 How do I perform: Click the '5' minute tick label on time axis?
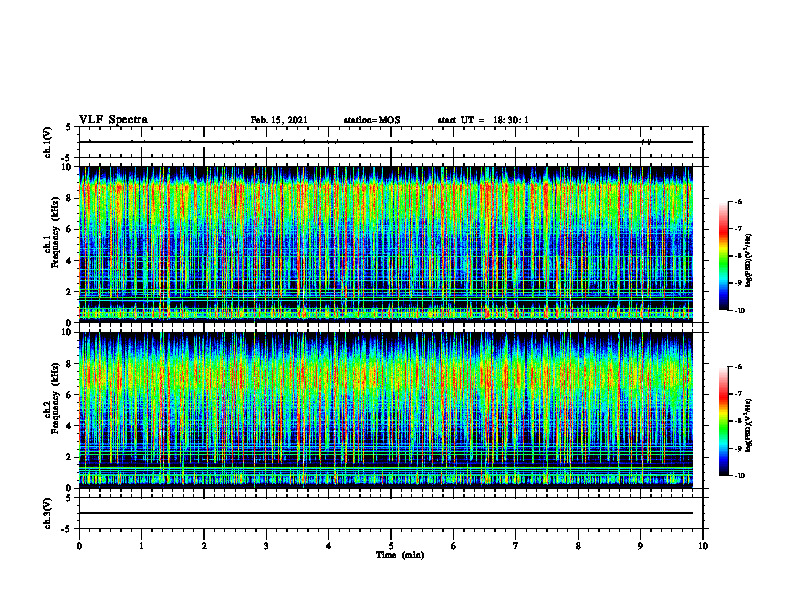click(391, 546)
